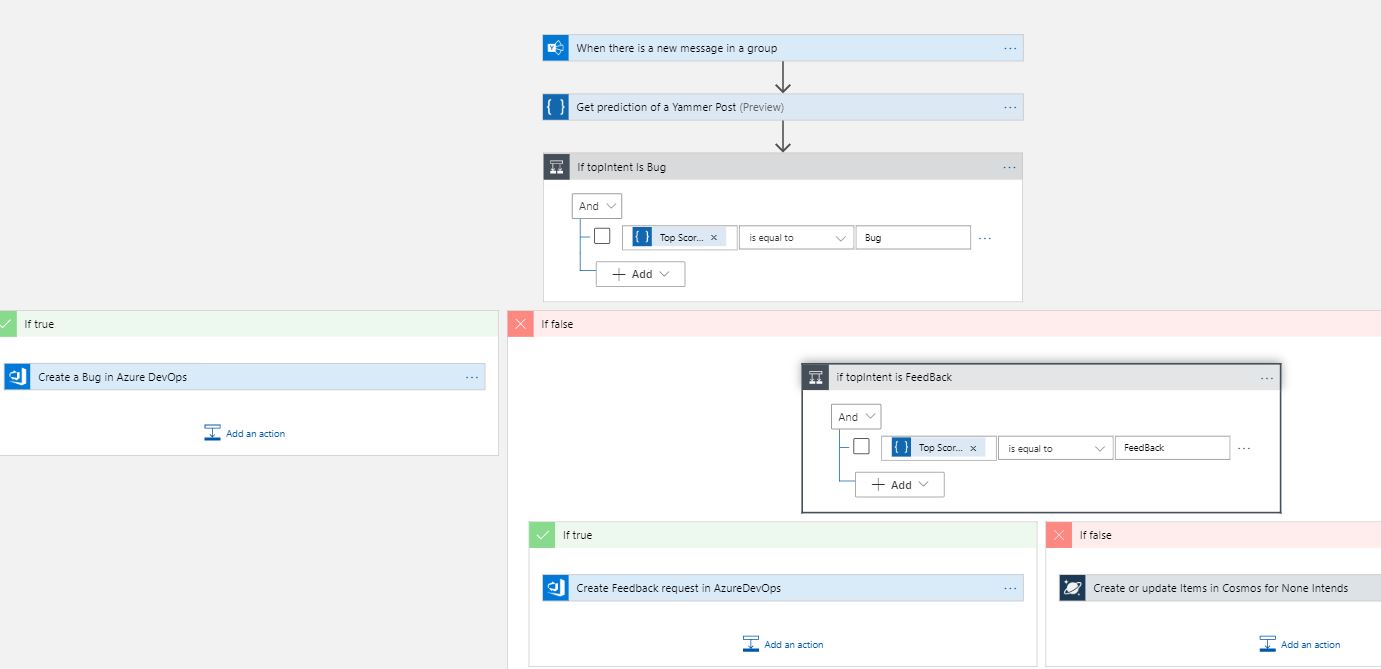Click green checkmark icon of inner If true branch
This screenshot has height=669, width=1381.
542,535
